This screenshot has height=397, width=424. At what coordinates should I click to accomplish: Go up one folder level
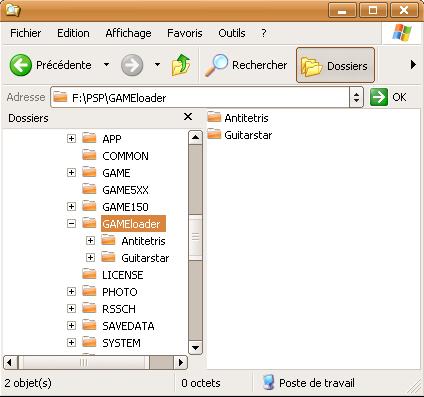click(181, 65)
